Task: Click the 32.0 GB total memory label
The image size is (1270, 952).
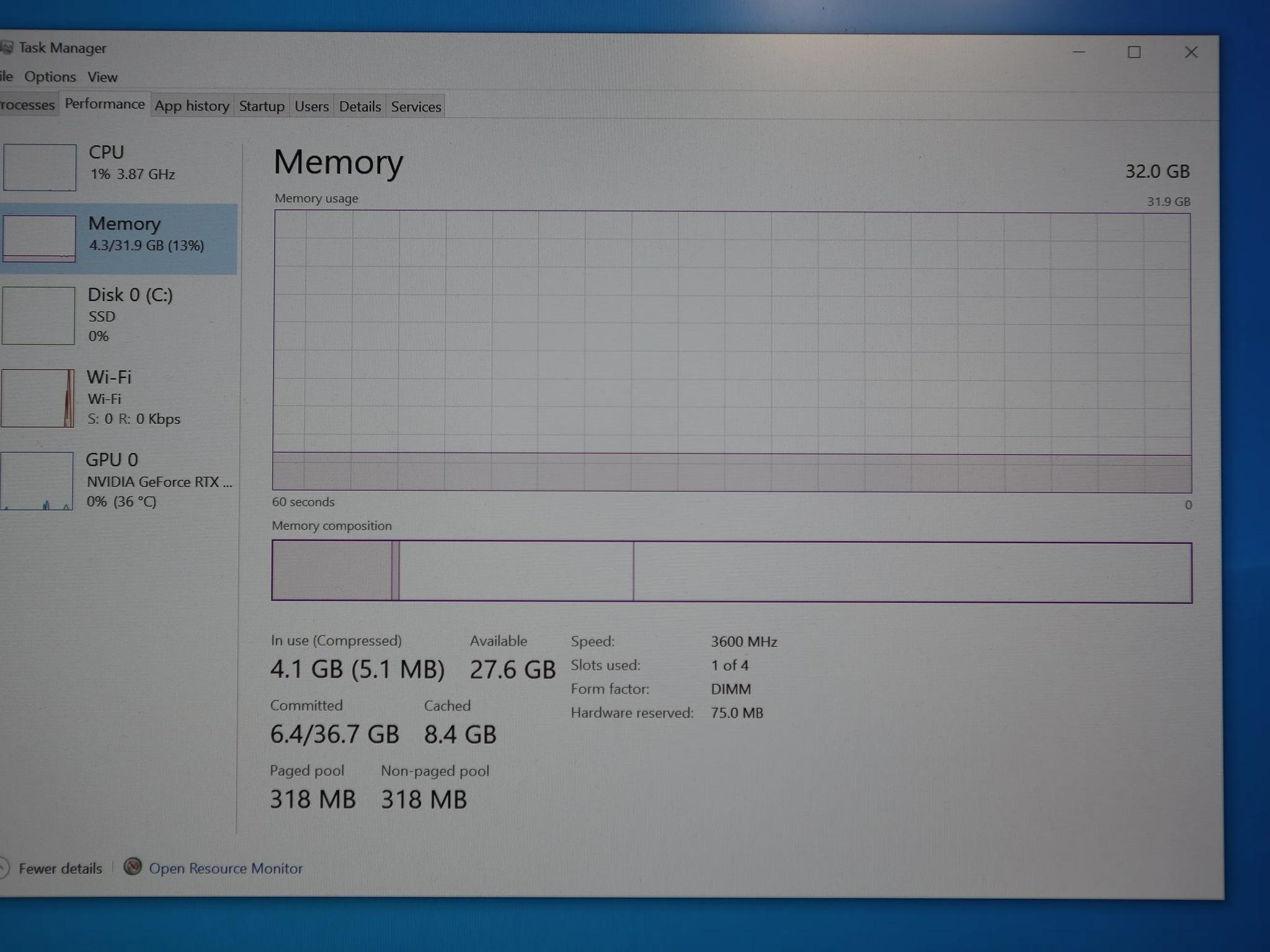Action: click(1157, 171)
